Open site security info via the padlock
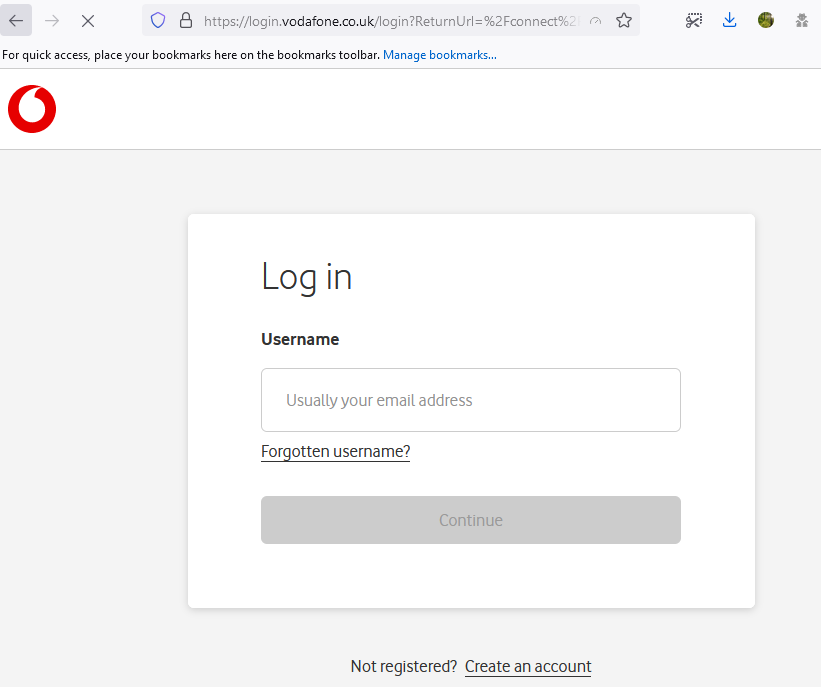This screenshot has width=821, height=687. (185, 20)
